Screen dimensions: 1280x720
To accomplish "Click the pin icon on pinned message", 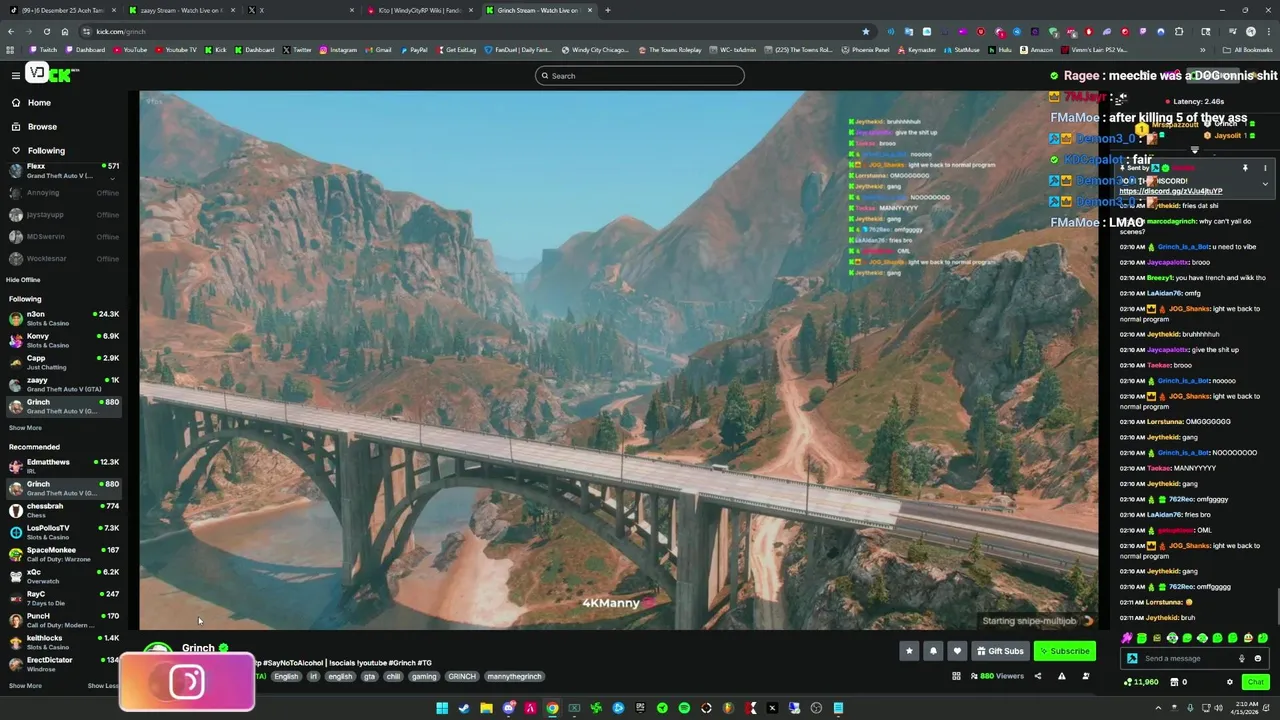I will pyautogui.click(x=1245, y=168).
